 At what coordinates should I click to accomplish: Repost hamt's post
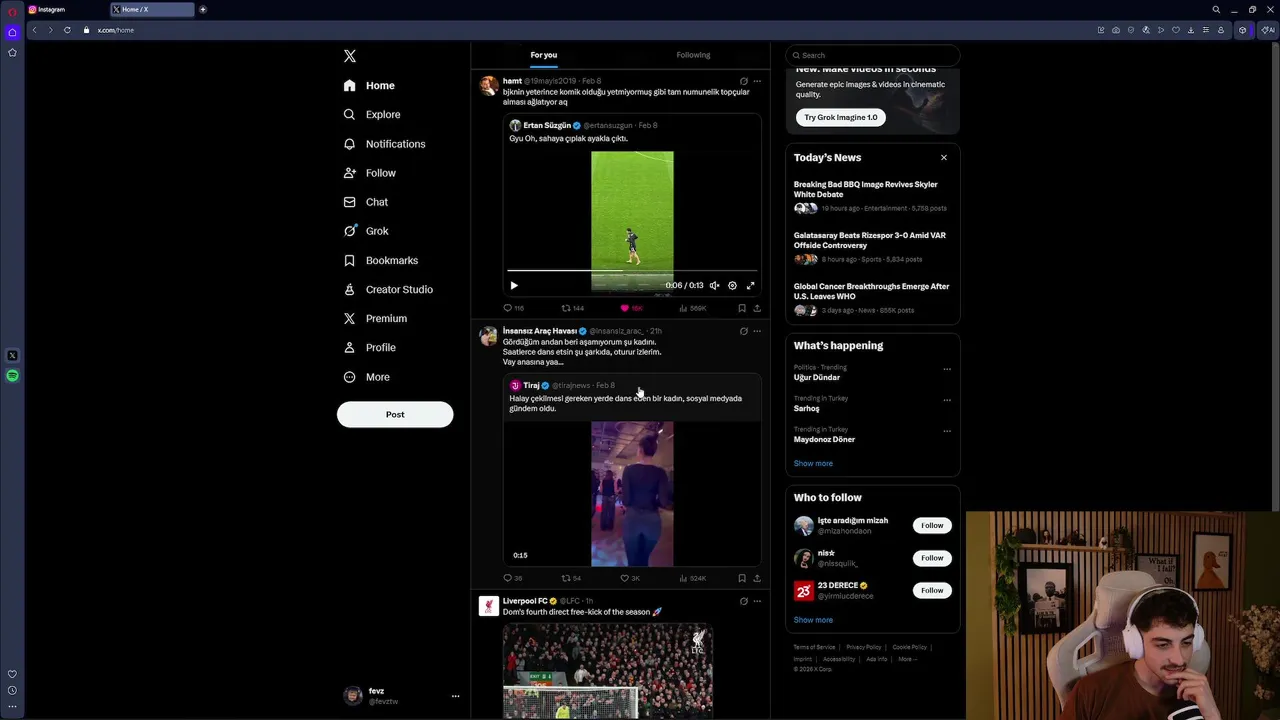pos(572,308)
